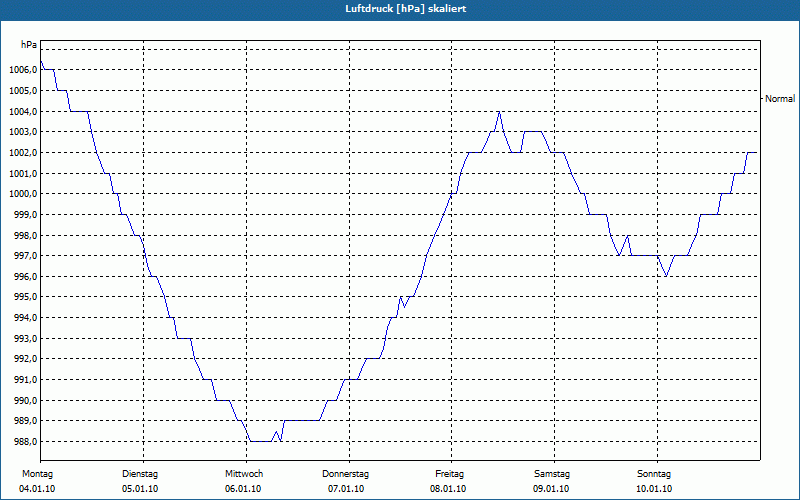Screen dimensions: 800x500
Task: Click the date 05.01.10
Action: coord(140,489)
